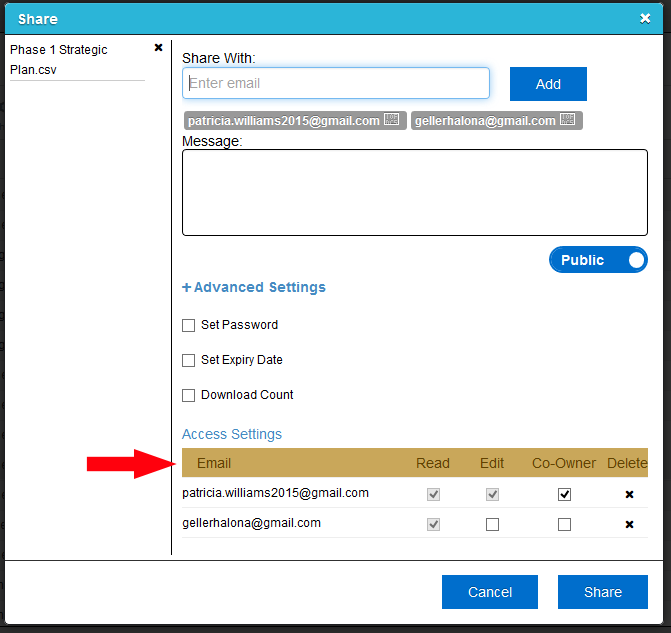Make gellerhalona@gmail.com a Co-Owner
This screenshot has width=671, height=633.
(565, 524)
